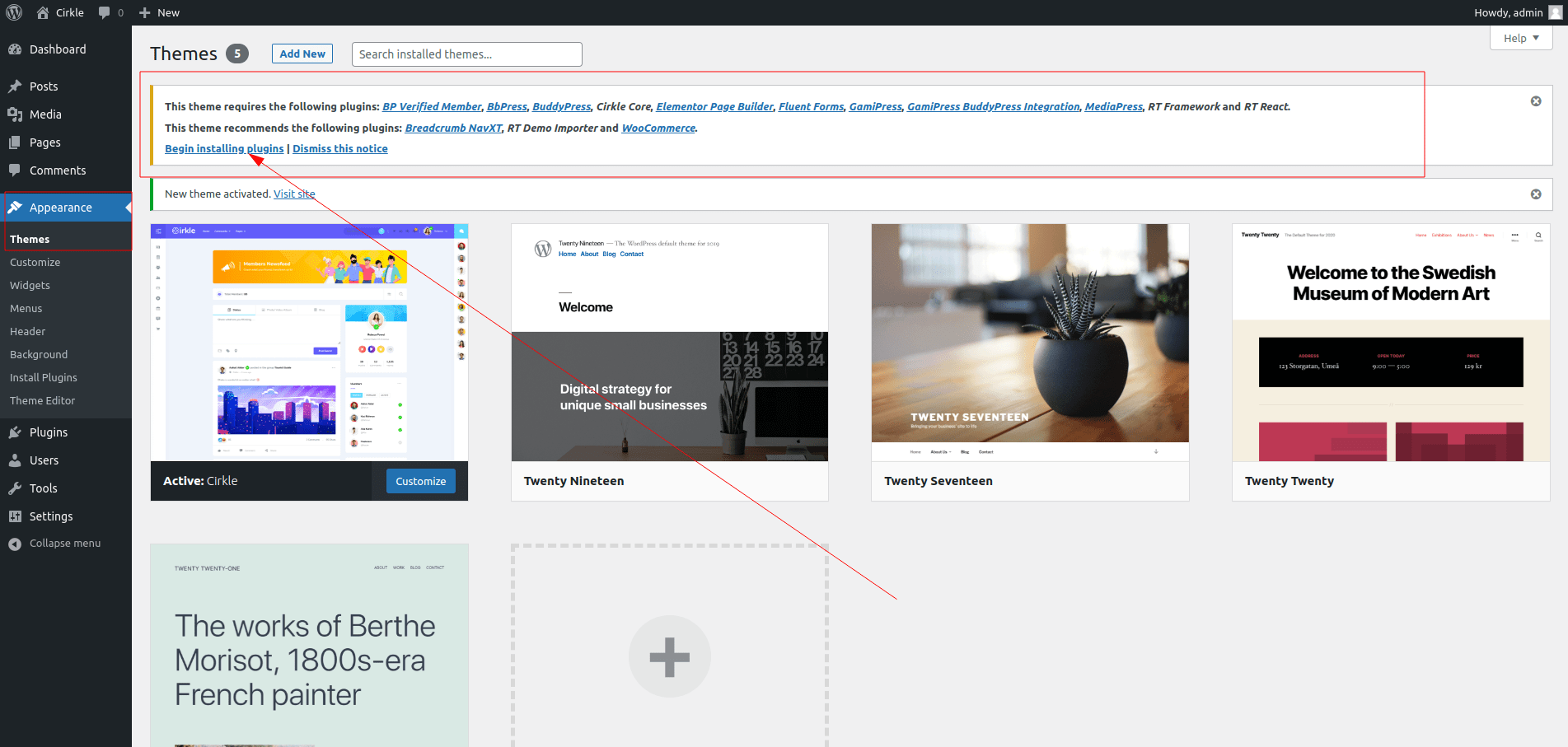Click the admin avatar next to Howdy, admin
This screenshot has width=1568, height=747.
tap(1556, 12)
